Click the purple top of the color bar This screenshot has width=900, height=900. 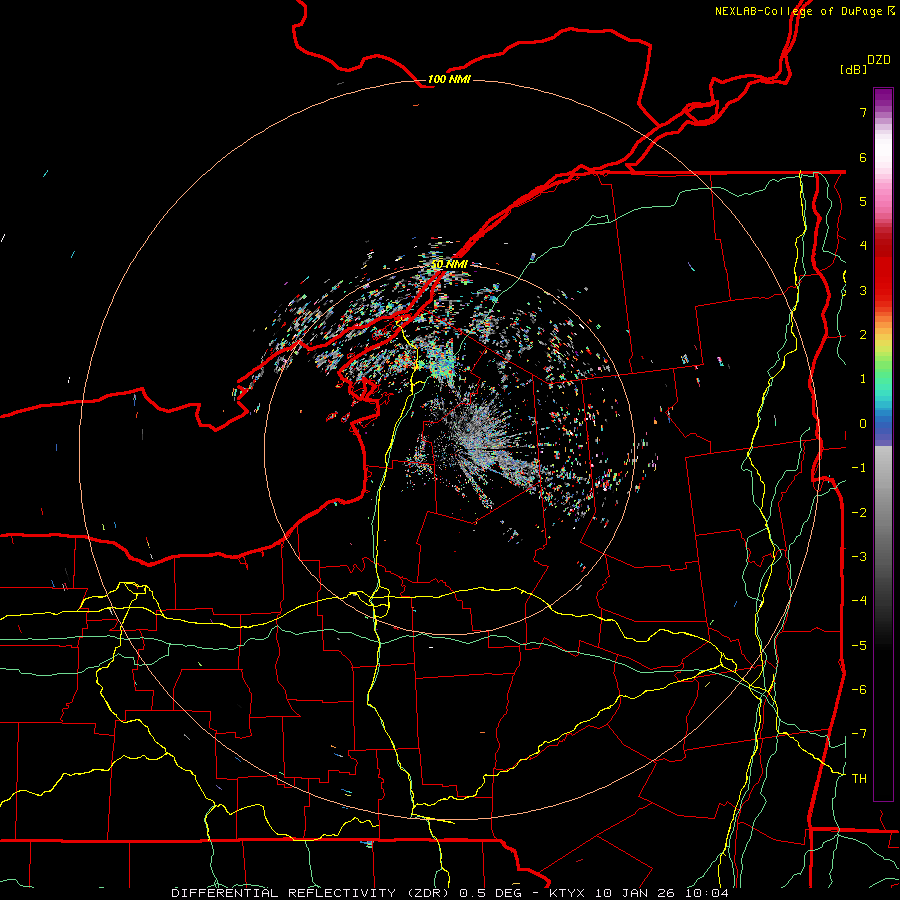(883, 98)
